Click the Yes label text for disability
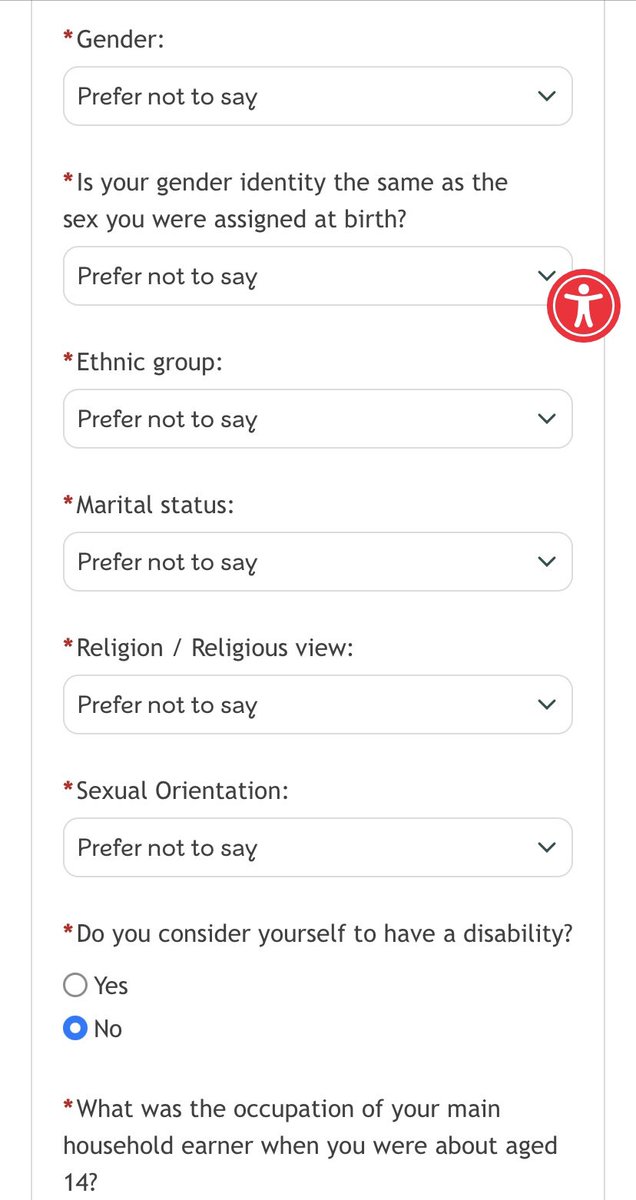The width and height of the screenshot is (636, 1200). coord(111,986)
